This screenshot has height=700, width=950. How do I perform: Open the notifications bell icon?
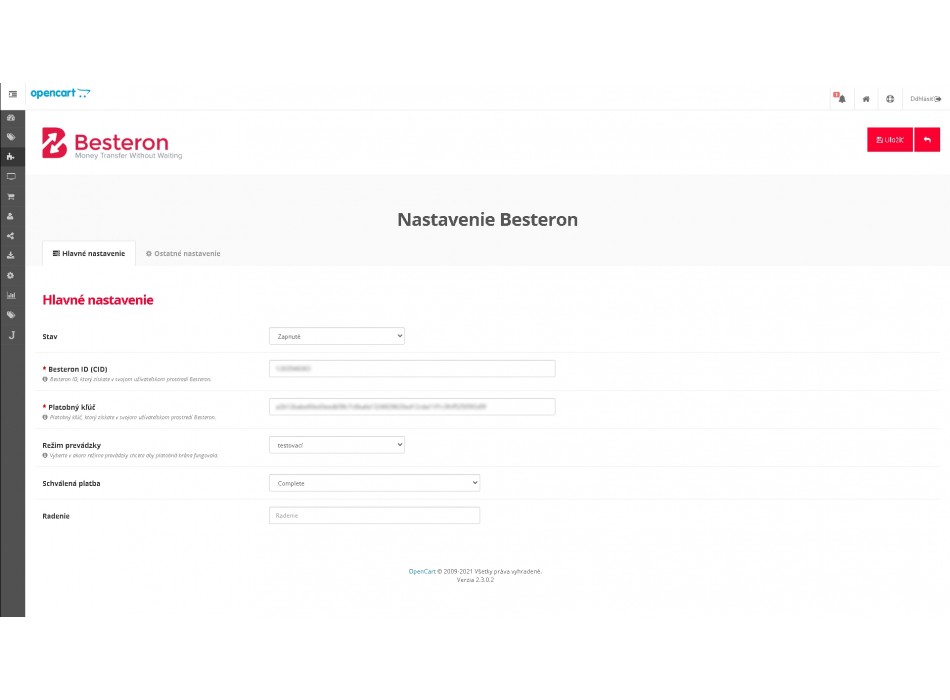[841, 98]
